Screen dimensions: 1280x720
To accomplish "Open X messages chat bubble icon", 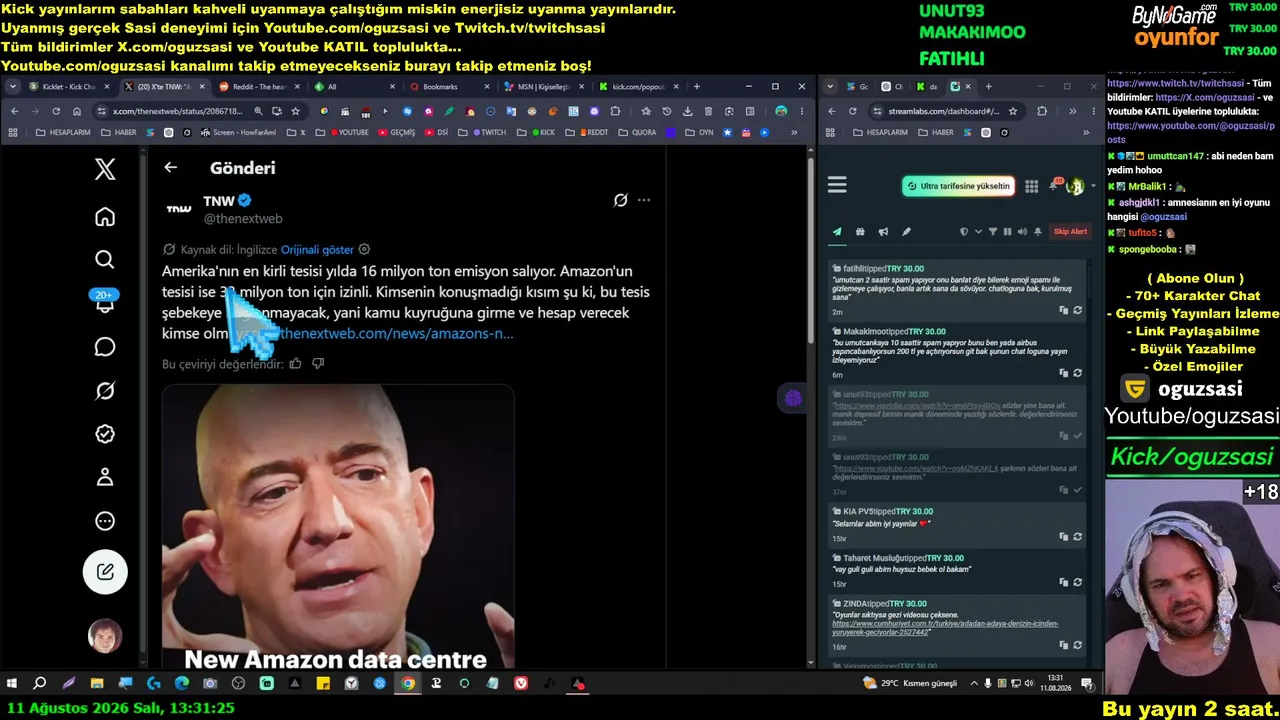I will (105, 347).
